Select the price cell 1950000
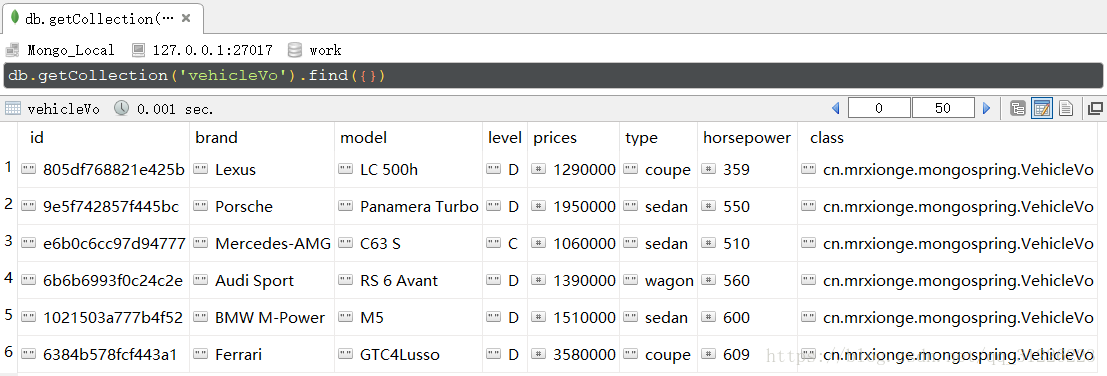This screenshot has width=1107, height=376. pos(573,206)
